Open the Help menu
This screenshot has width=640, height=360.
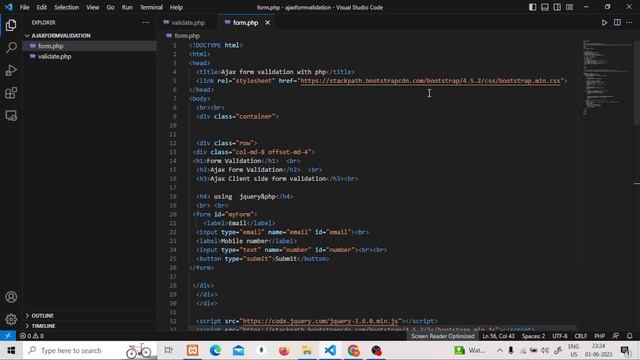tap(176, 7)
